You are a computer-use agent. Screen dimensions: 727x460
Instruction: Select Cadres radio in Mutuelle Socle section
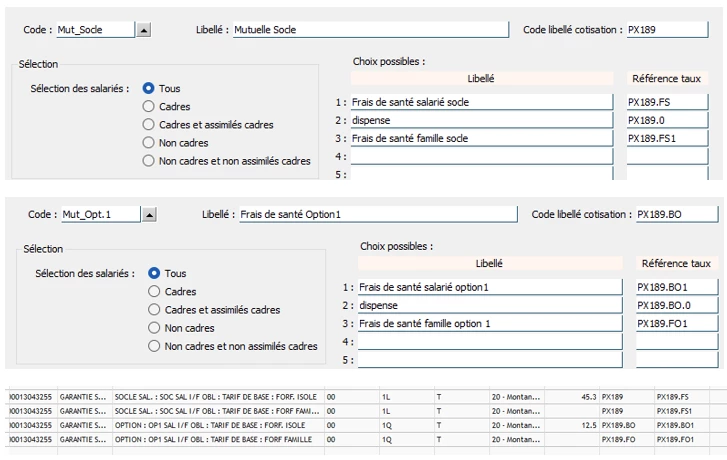[149, 107]
